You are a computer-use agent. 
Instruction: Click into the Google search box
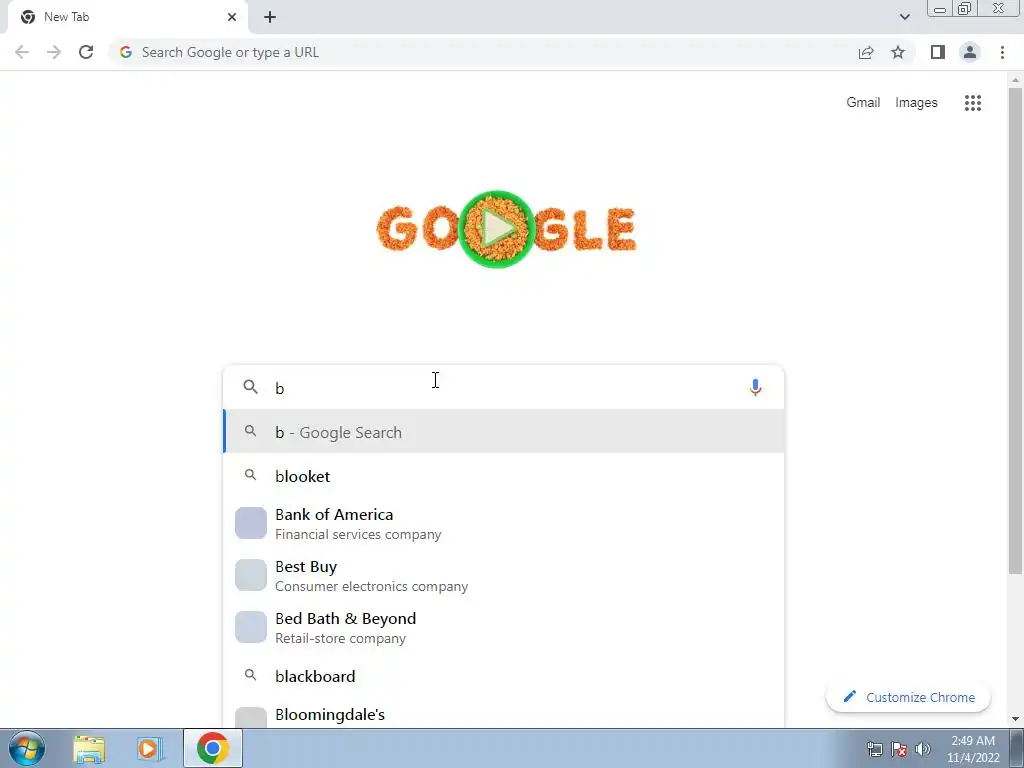tap(503, 387)
